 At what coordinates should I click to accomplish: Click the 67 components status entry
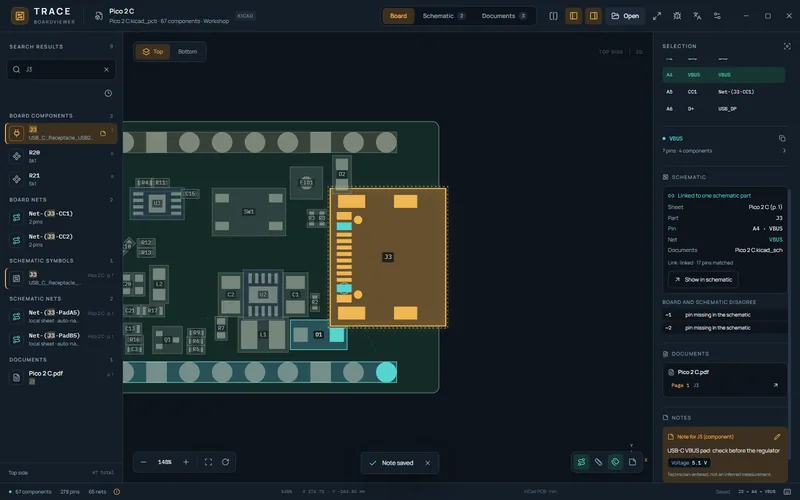tap(30, 492)
